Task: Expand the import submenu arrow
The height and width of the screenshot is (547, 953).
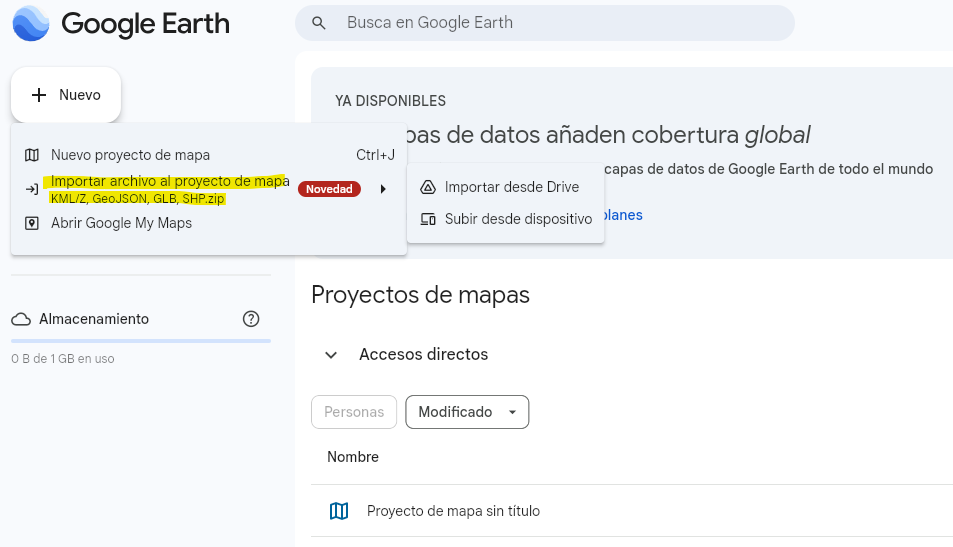Action: pyautogui.click(x=383, y=189)
